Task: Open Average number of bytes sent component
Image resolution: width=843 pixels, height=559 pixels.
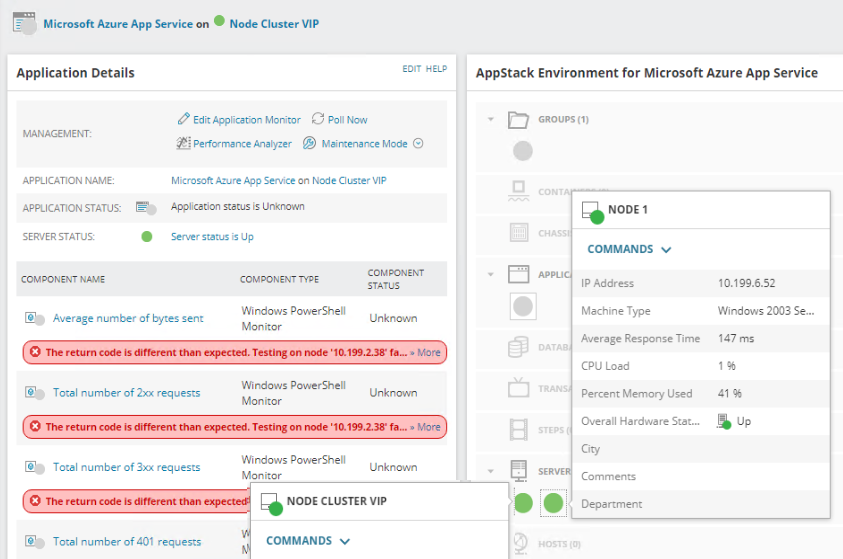Action: pos(128,318)
